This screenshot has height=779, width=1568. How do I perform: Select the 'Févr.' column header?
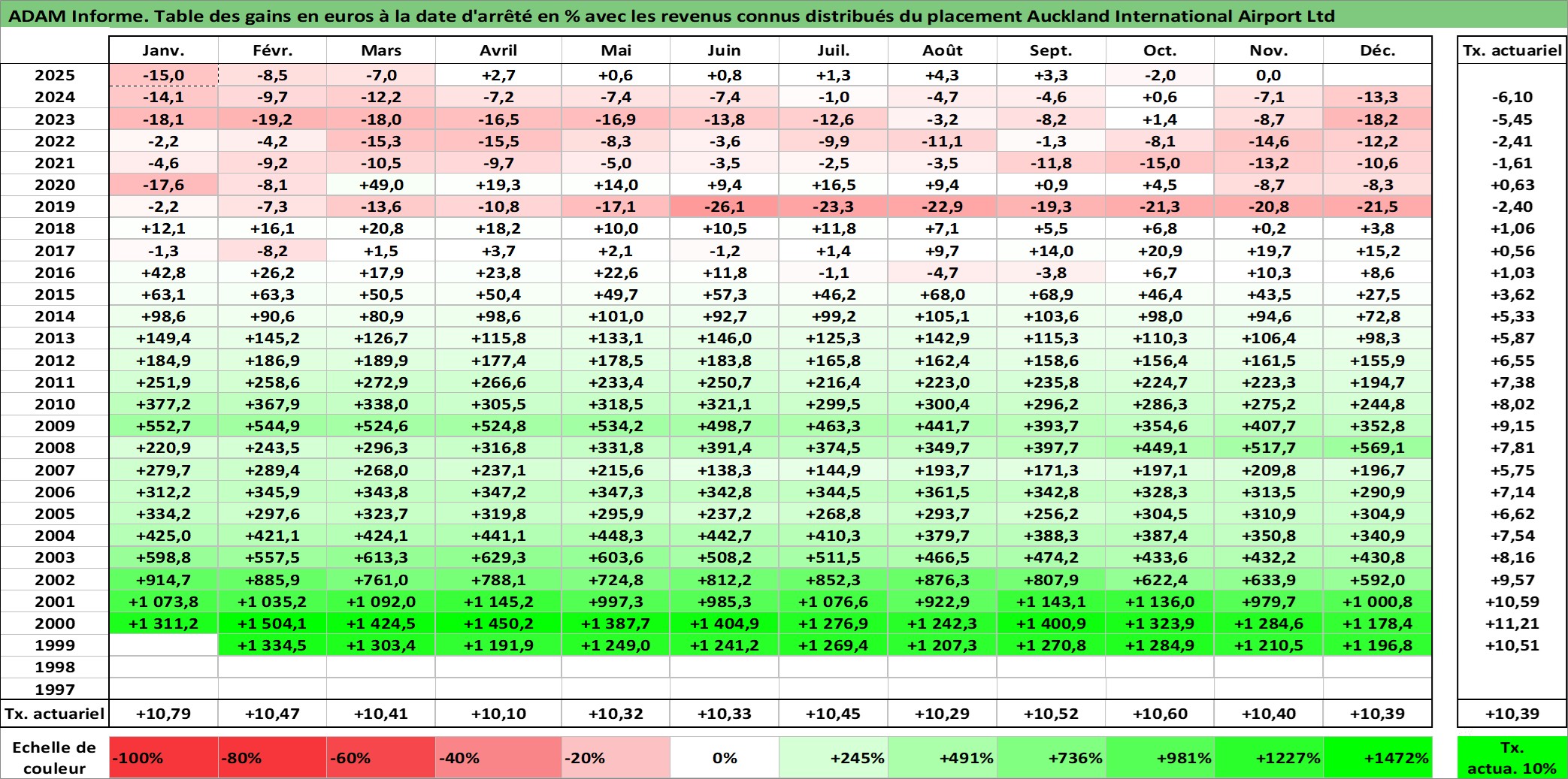click(x=272, y=50)
